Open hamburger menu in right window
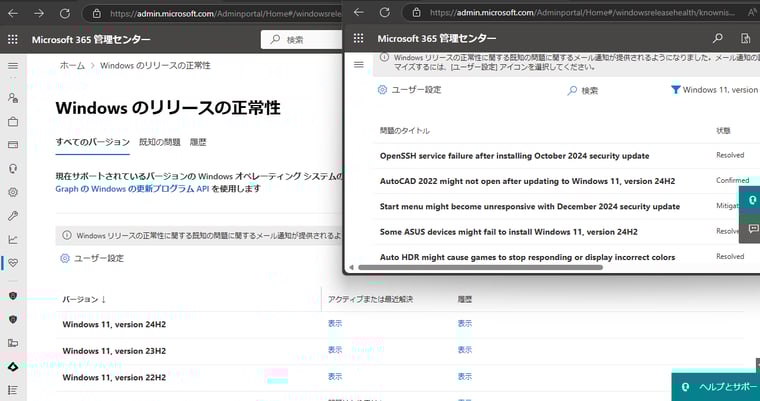Screen dimensions: 760x401 coord(359,64)
